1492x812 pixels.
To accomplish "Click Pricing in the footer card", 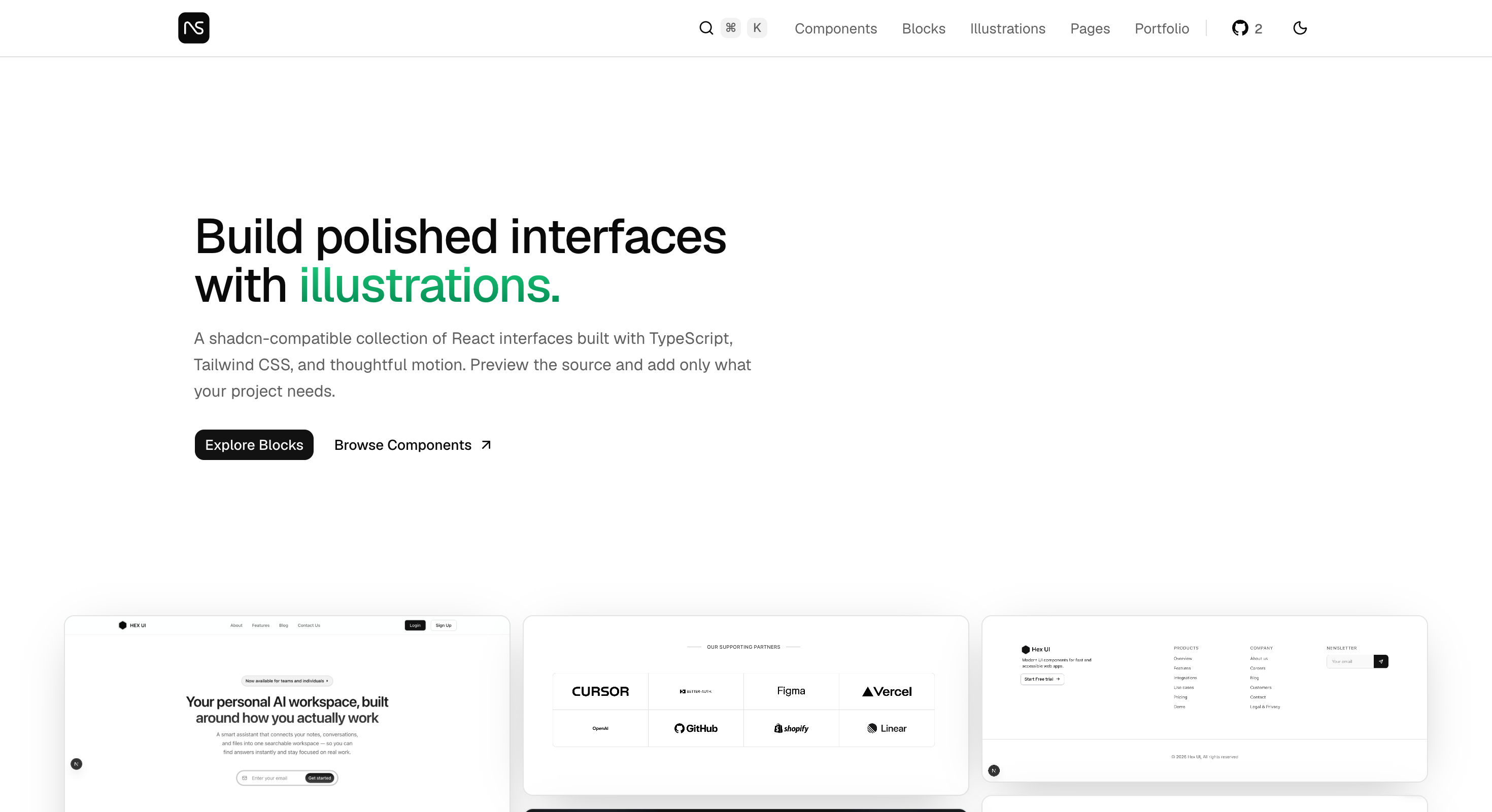I will 1180,697.
